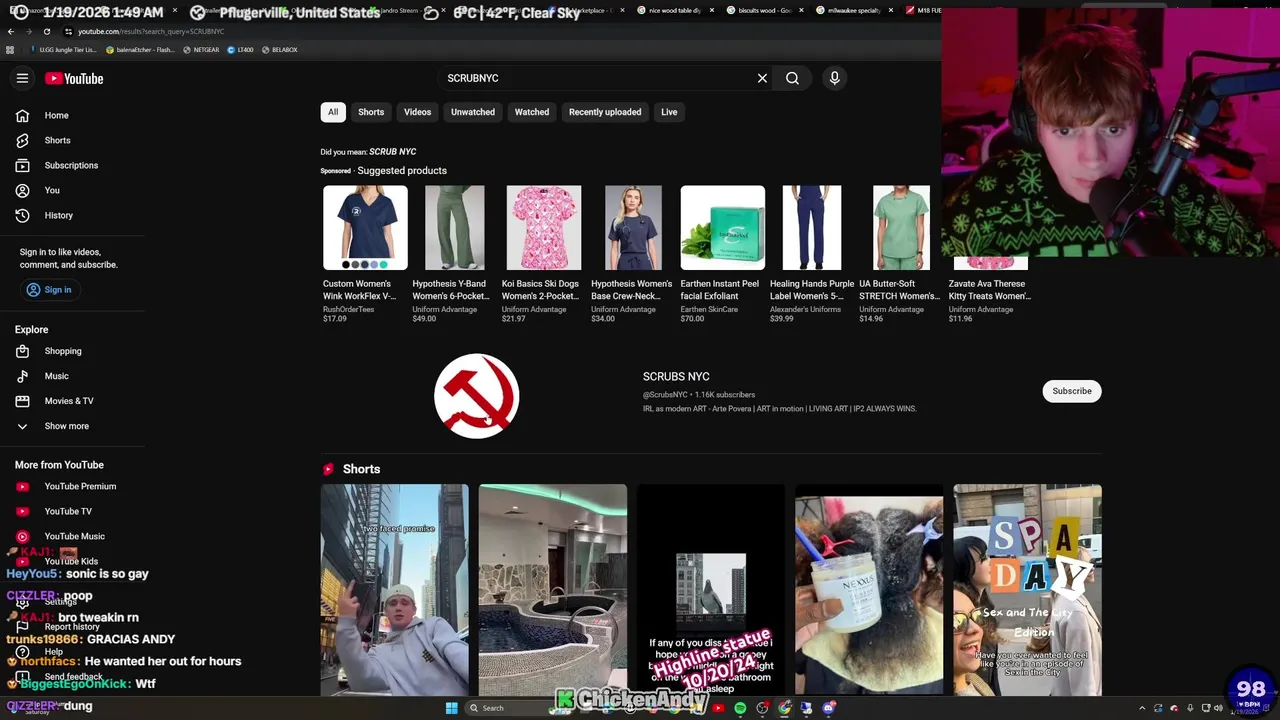Start voice search with the microphone

[x=834, y=78]
